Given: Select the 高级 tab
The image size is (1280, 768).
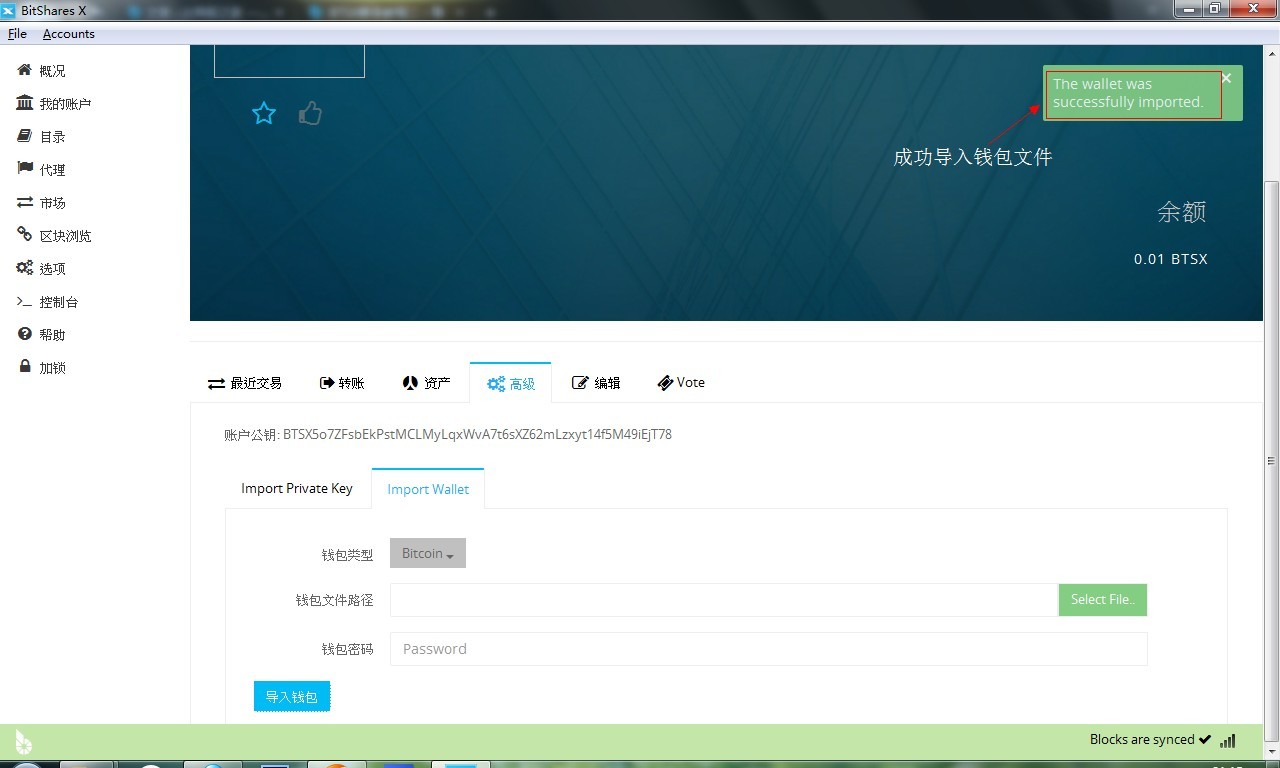Looking at the screenshot, I should coord(510,383).
